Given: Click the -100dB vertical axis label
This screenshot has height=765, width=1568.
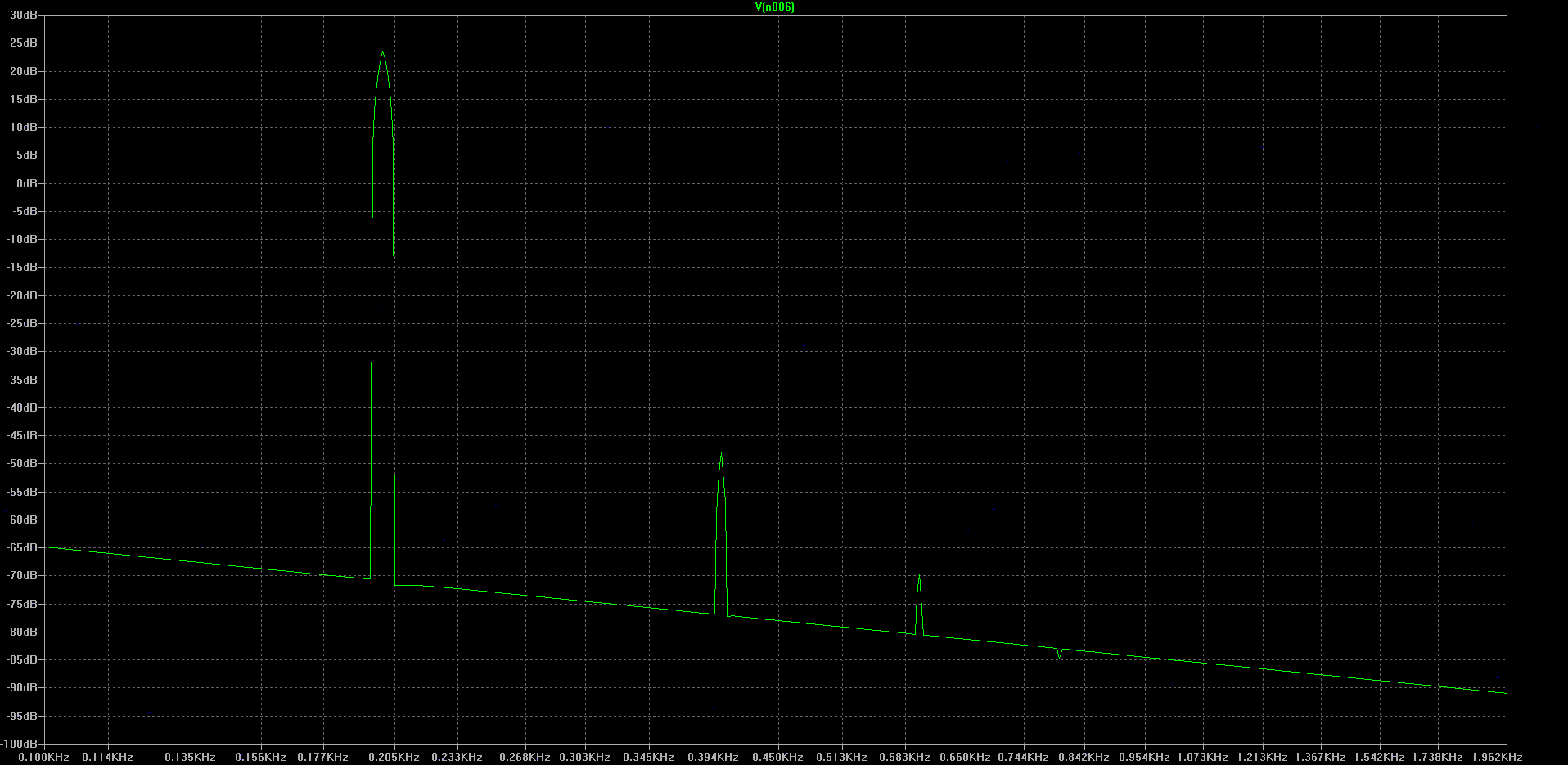Looking at the screenshot, I should [x=20, y=745].
